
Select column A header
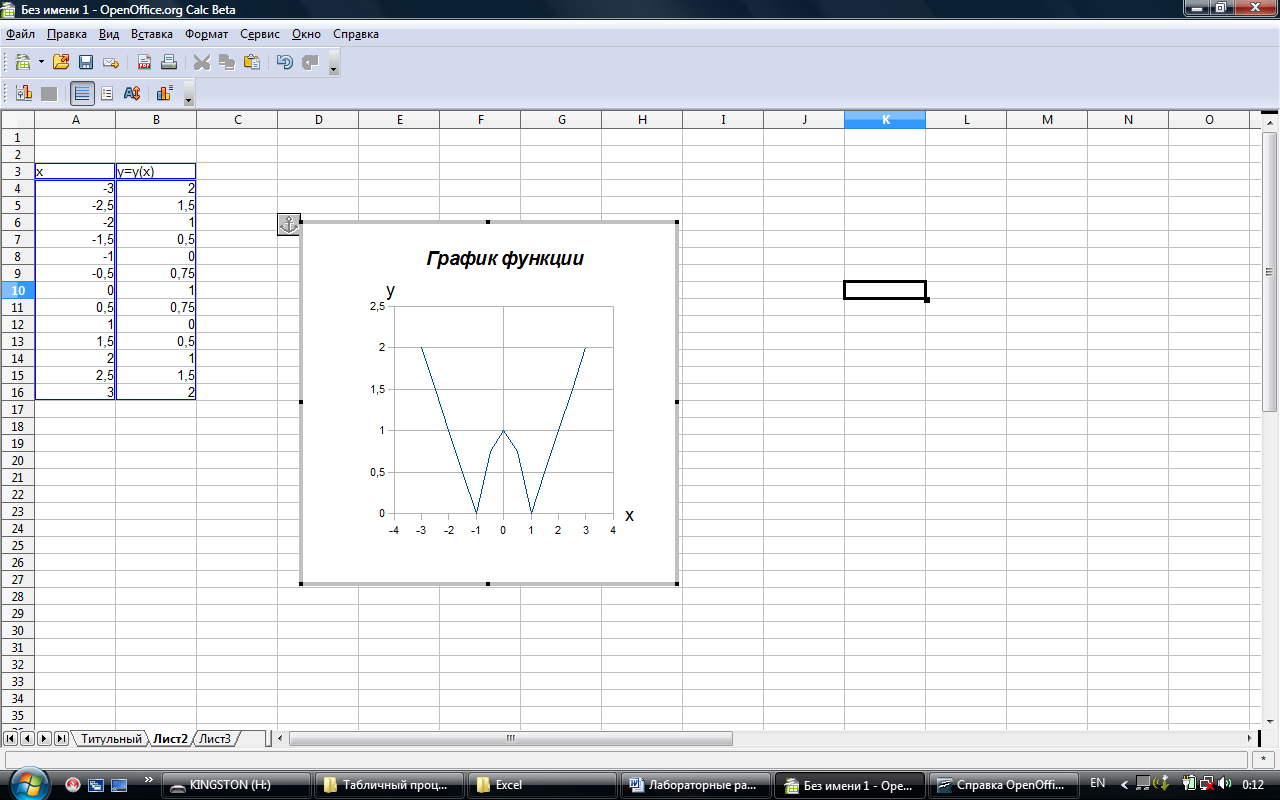(75, 120)
